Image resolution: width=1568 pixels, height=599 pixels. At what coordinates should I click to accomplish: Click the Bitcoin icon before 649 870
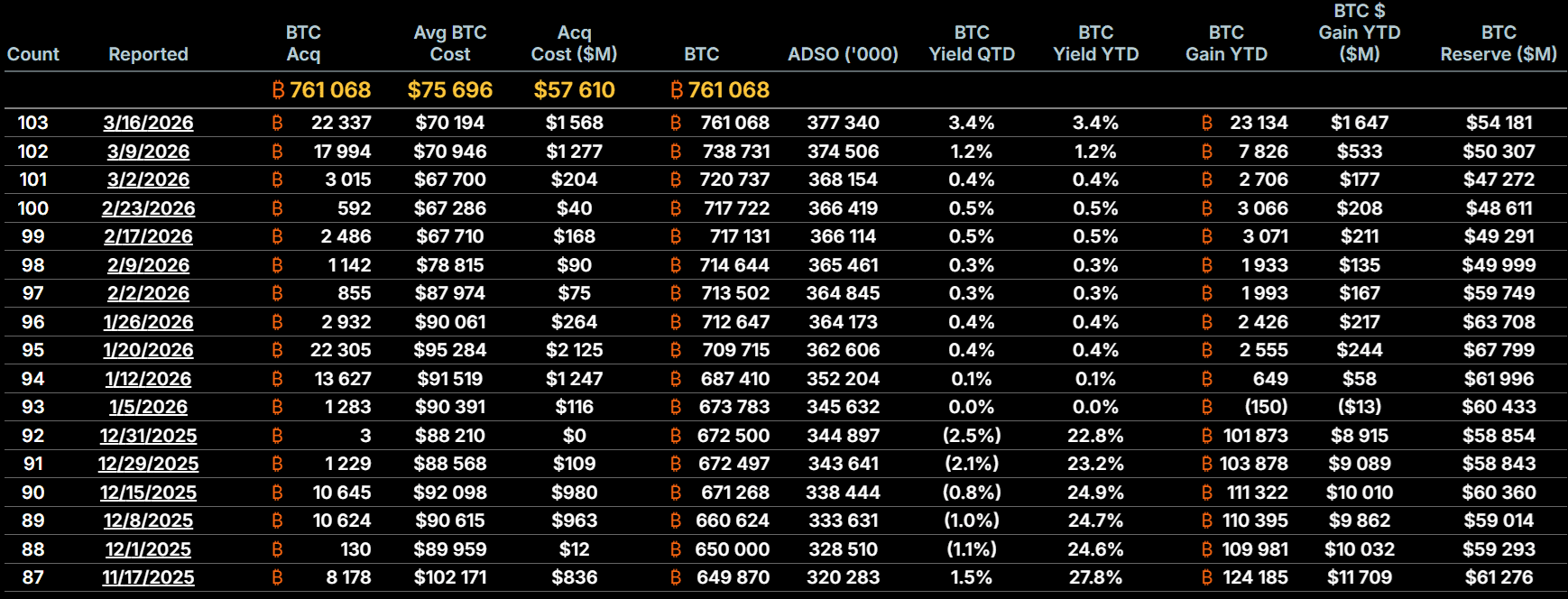676,577
